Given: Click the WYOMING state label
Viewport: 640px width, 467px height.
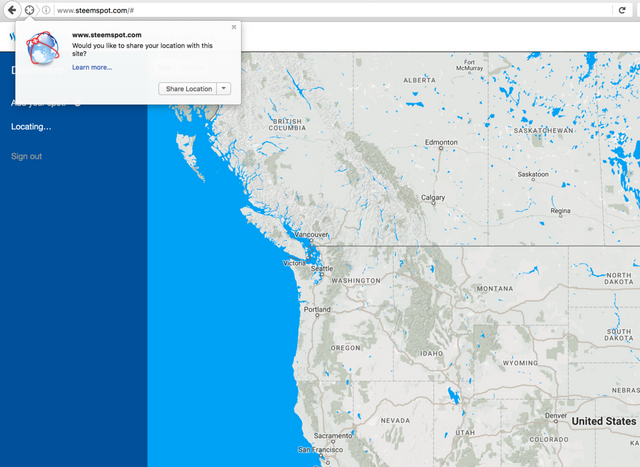Looking at the screenshot, I should click(520, 363).
